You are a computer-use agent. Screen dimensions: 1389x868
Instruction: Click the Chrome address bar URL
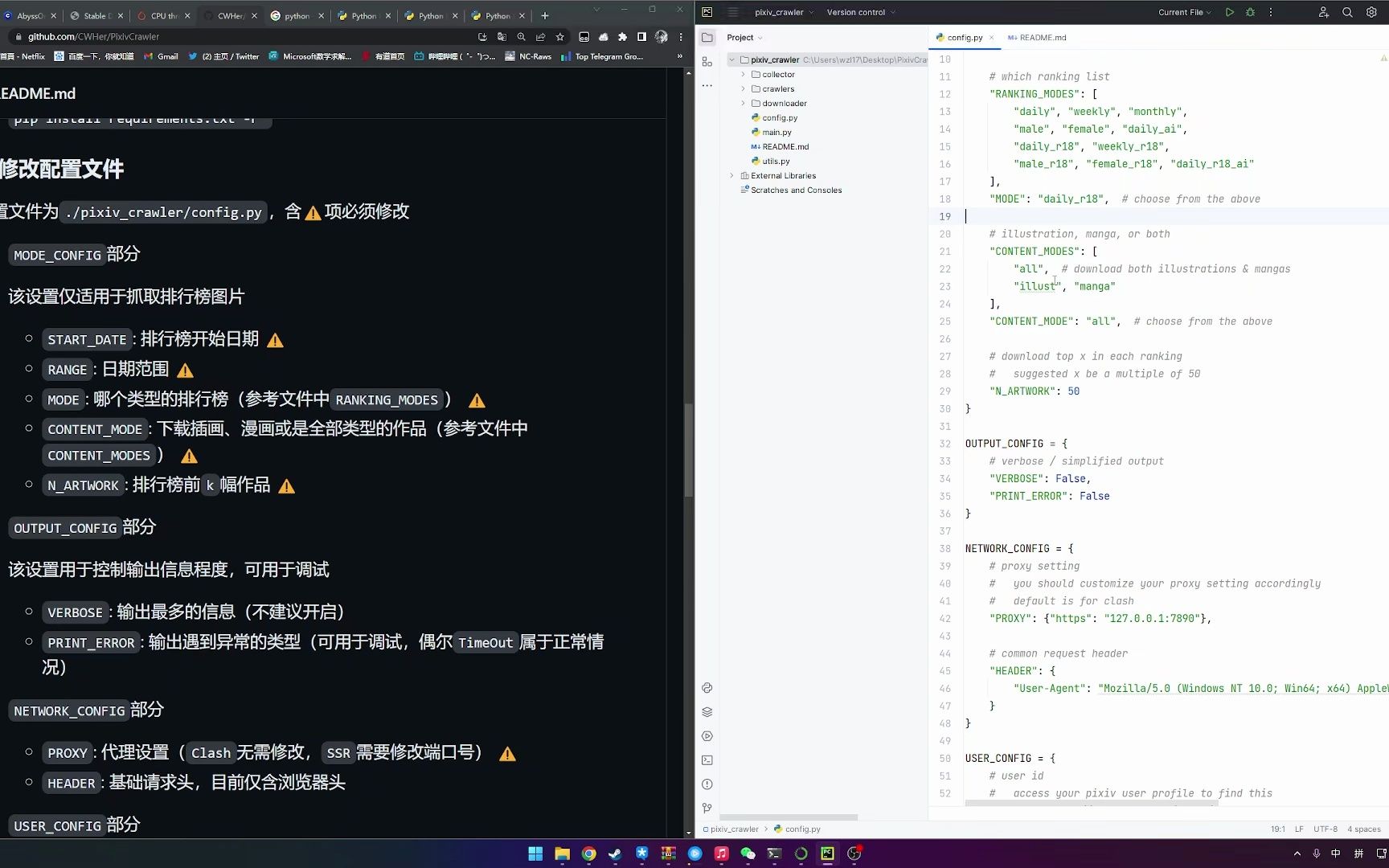(93, 37)
